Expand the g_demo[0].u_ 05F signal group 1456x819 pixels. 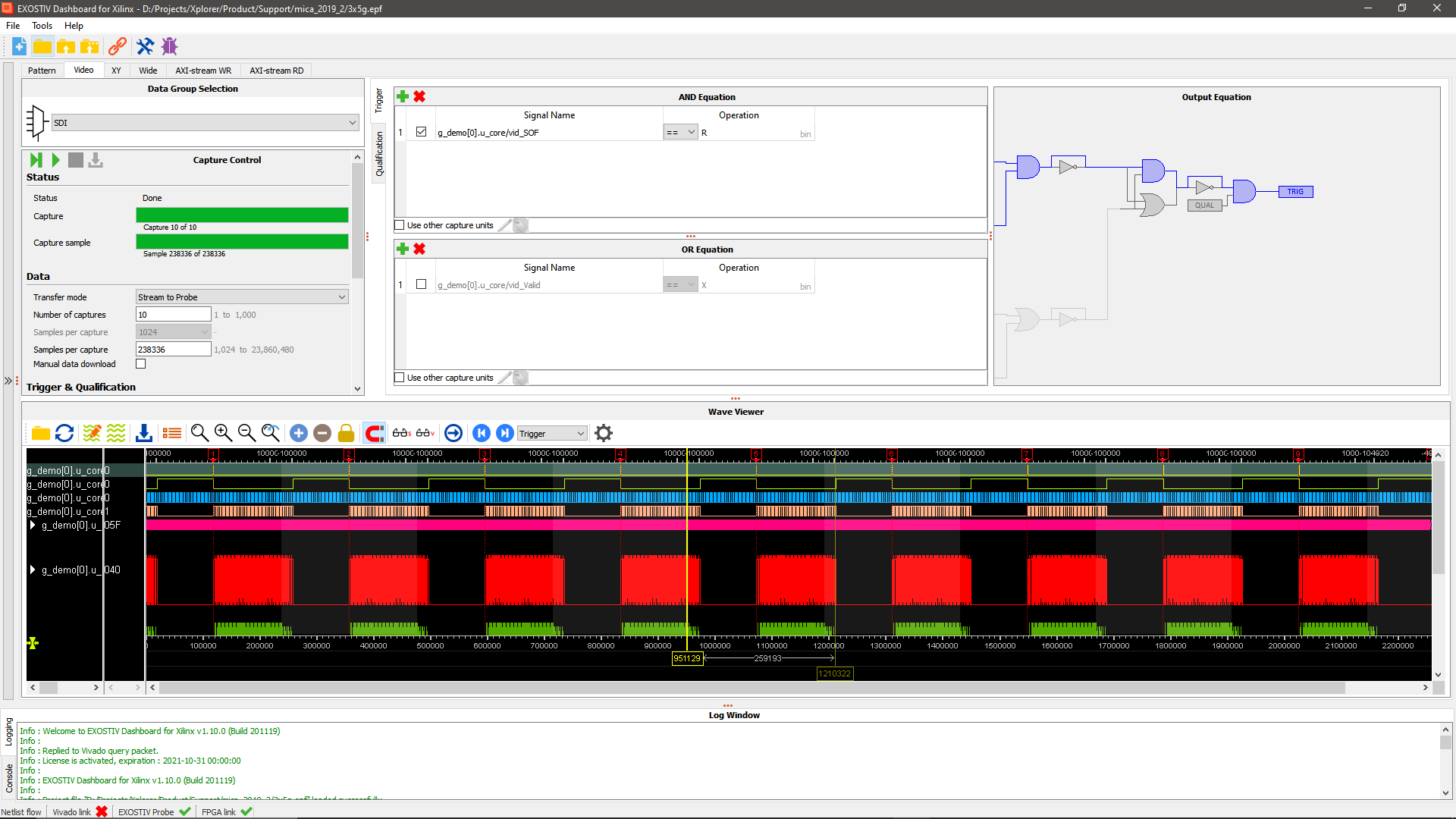[x=33, y=525]
